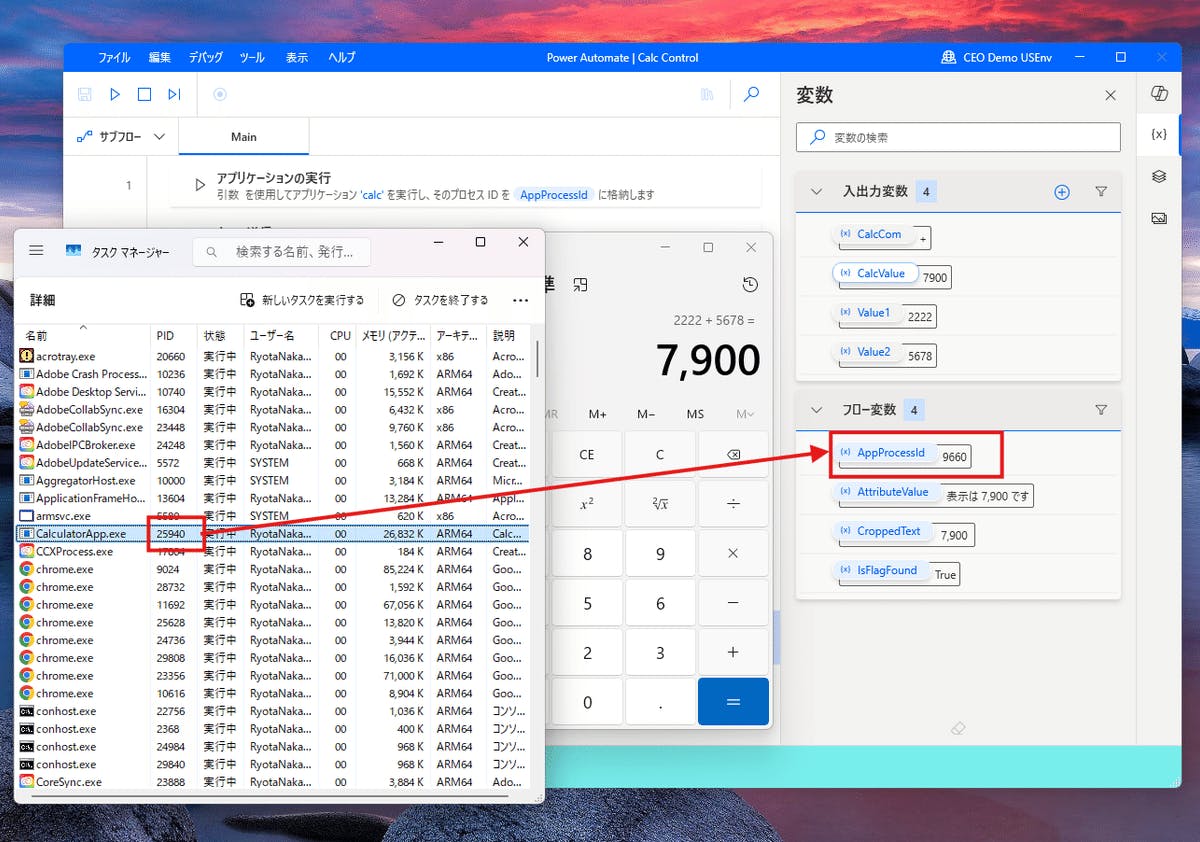Screen dimensions: 1200x842
Task: Collapse the 入出力変数 section
Action: [x=816, y=192]
